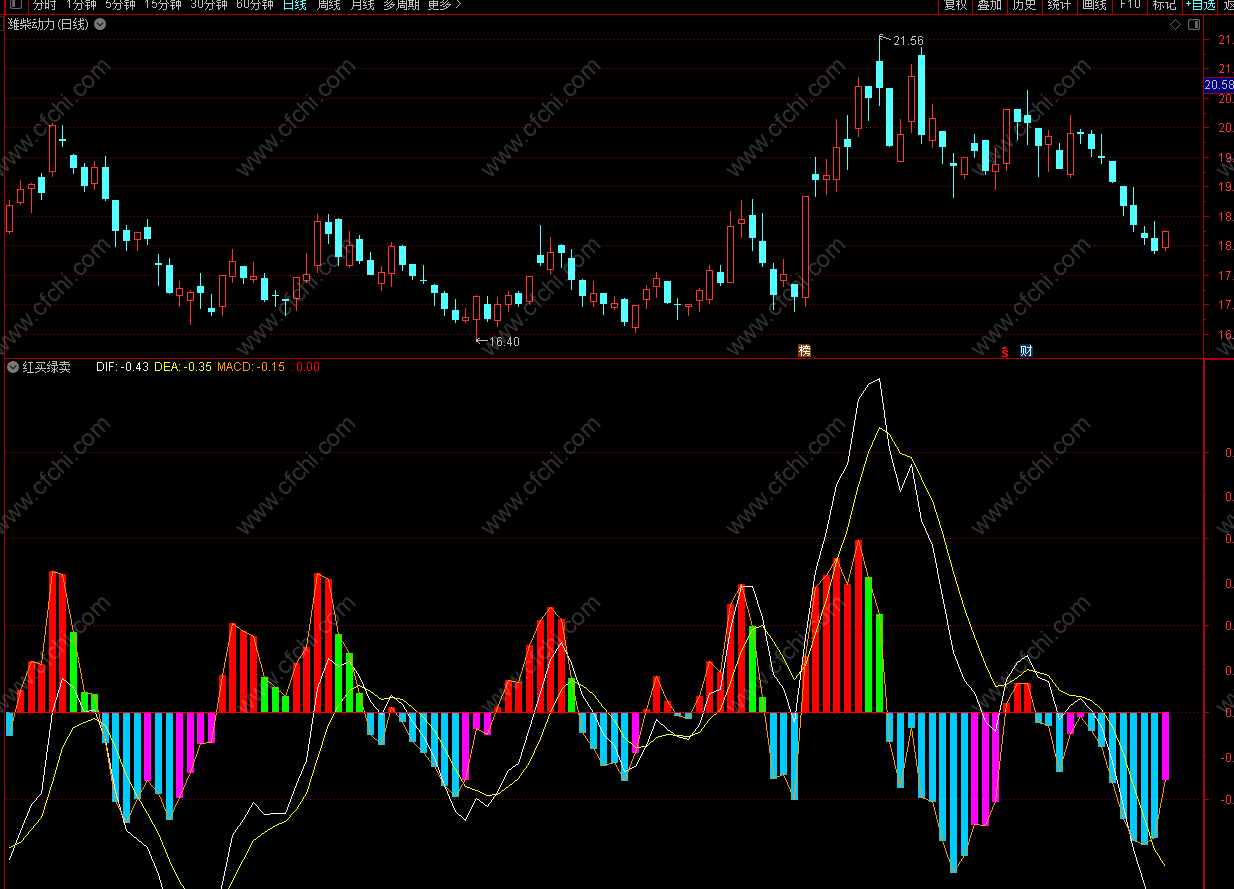Image resolution: width=1234 pixels, height=889 pixels.
Task: Click the 标记 mark button
Action: pos(1164,5)
